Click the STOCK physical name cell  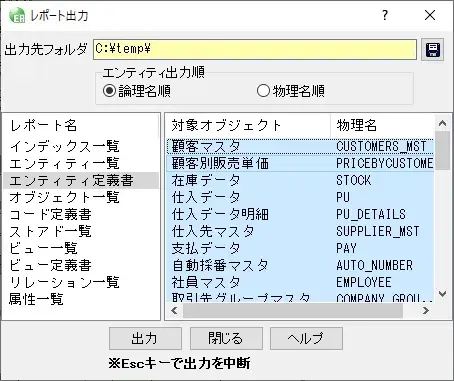(353, 180)
